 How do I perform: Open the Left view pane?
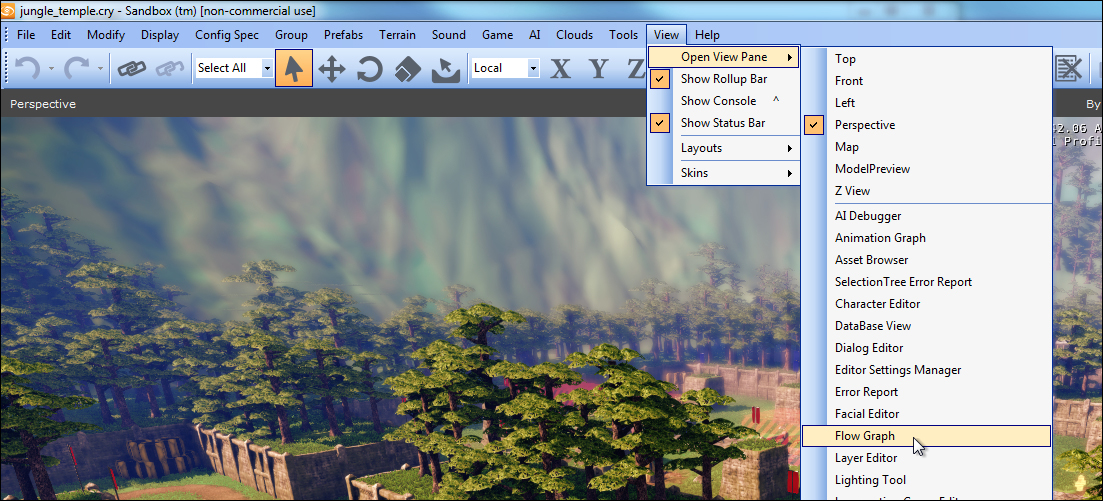click(x=926, y=103)
